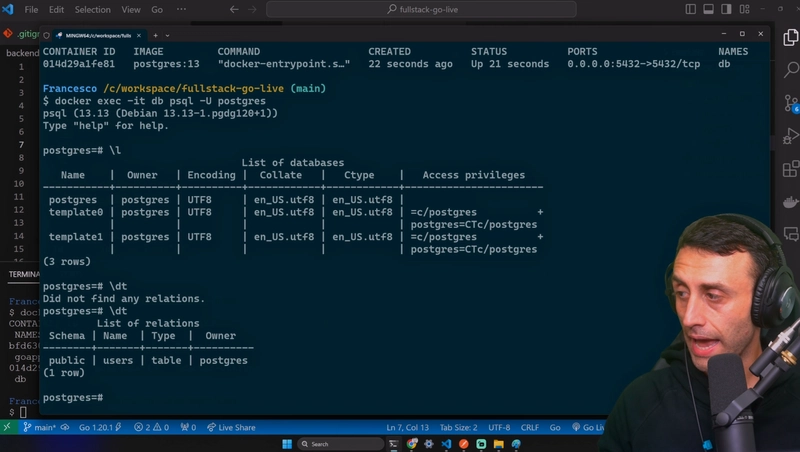Click Ln 7, Col 13 cursor position

(x=407, y=428)
